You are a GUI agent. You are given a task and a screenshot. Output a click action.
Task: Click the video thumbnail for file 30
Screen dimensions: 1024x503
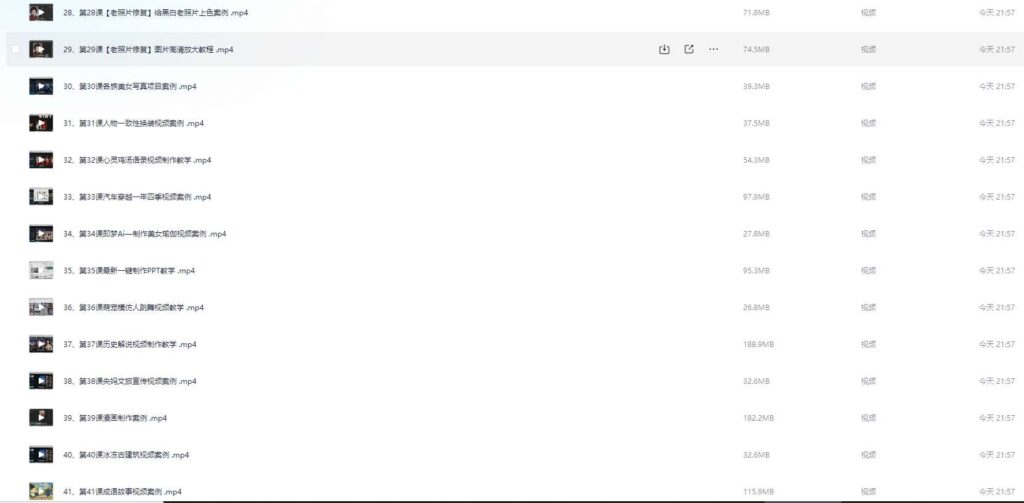(41, 86)
